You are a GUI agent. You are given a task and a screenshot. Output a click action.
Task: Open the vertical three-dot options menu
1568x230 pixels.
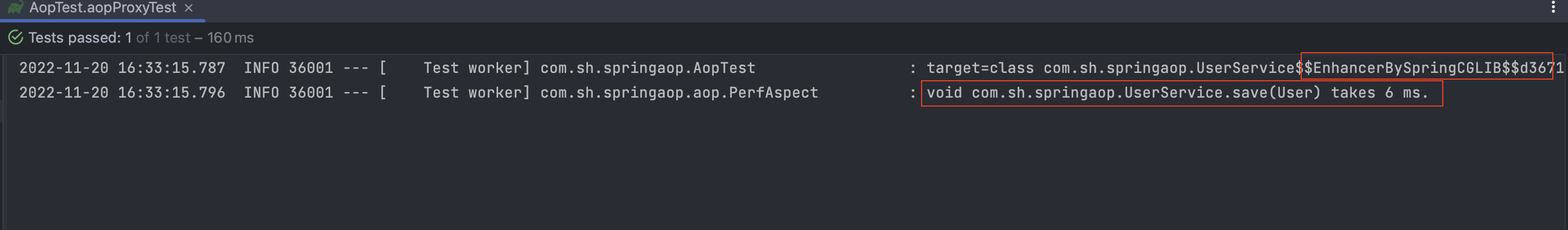point(1553,7)
